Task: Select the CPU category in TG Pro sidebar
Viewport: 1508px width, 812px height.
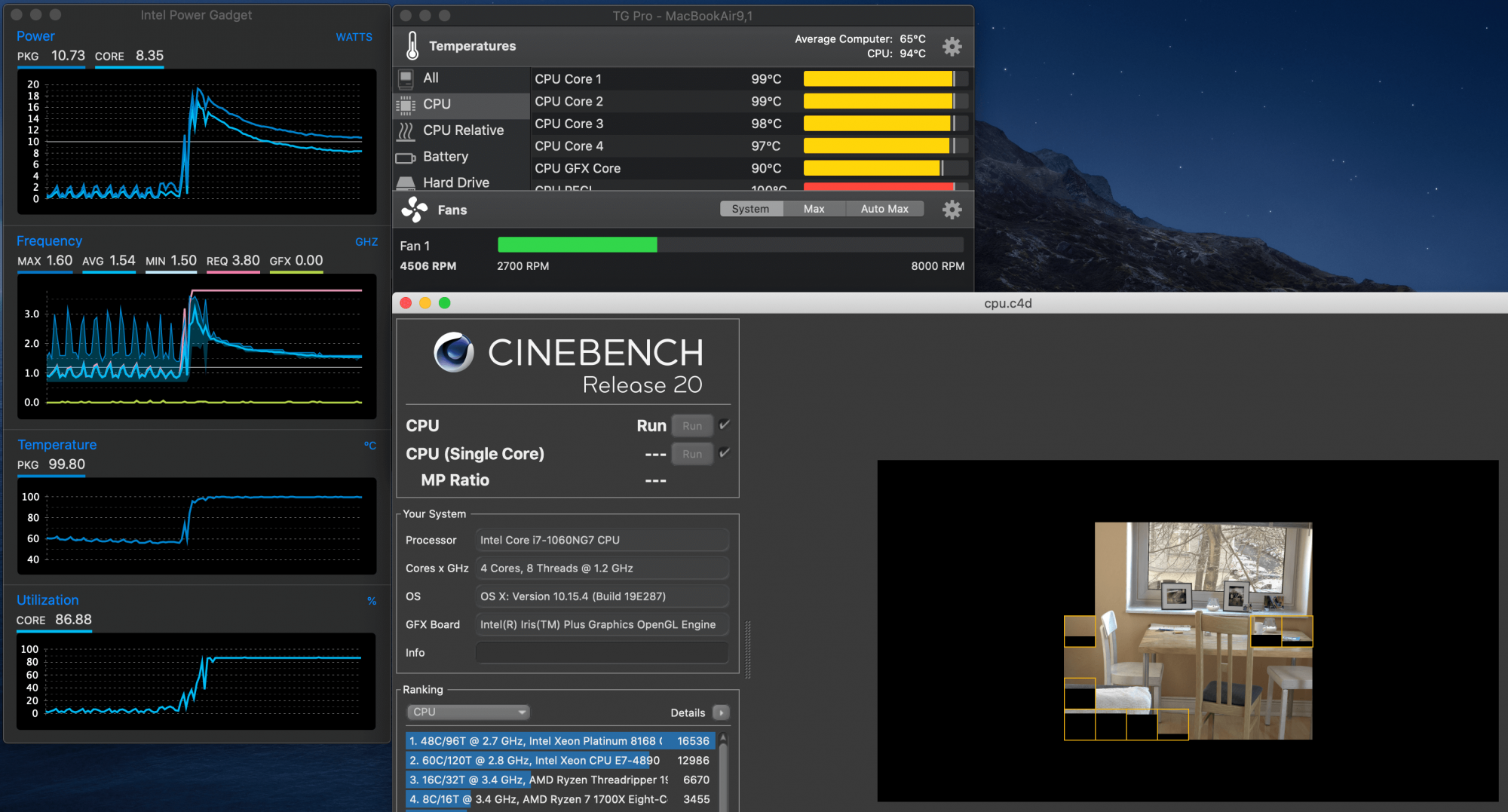Action: point(437,104)
